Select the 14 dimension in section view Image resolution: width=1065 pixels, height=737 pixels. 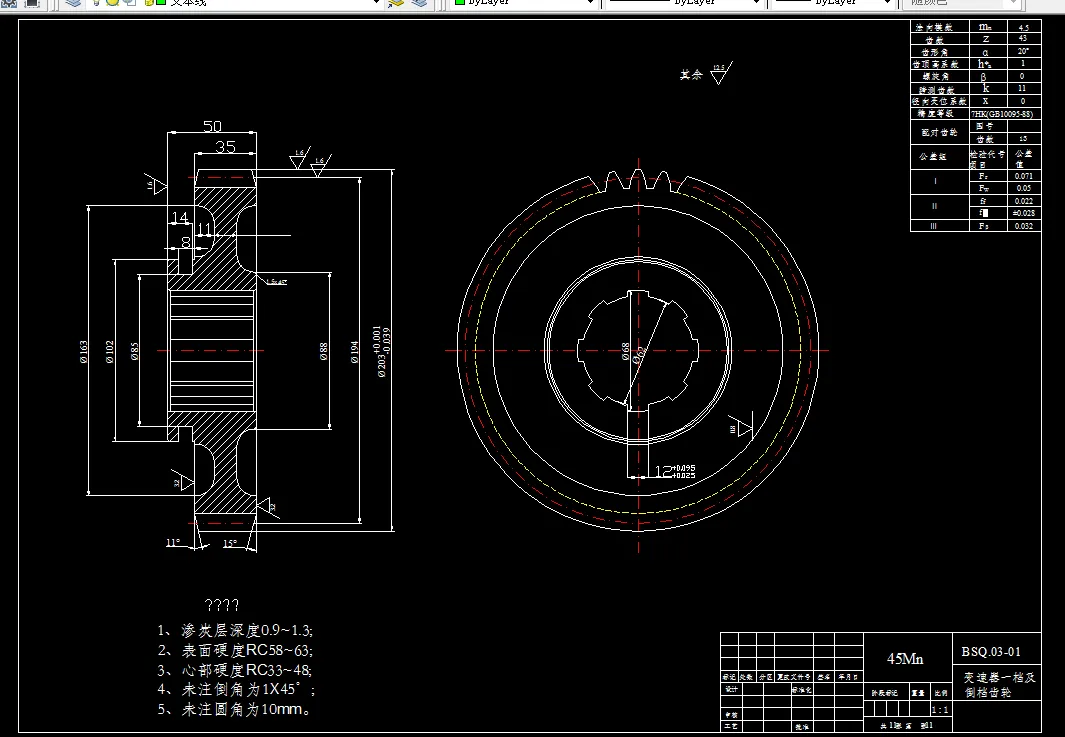click(x=179, y=217)
